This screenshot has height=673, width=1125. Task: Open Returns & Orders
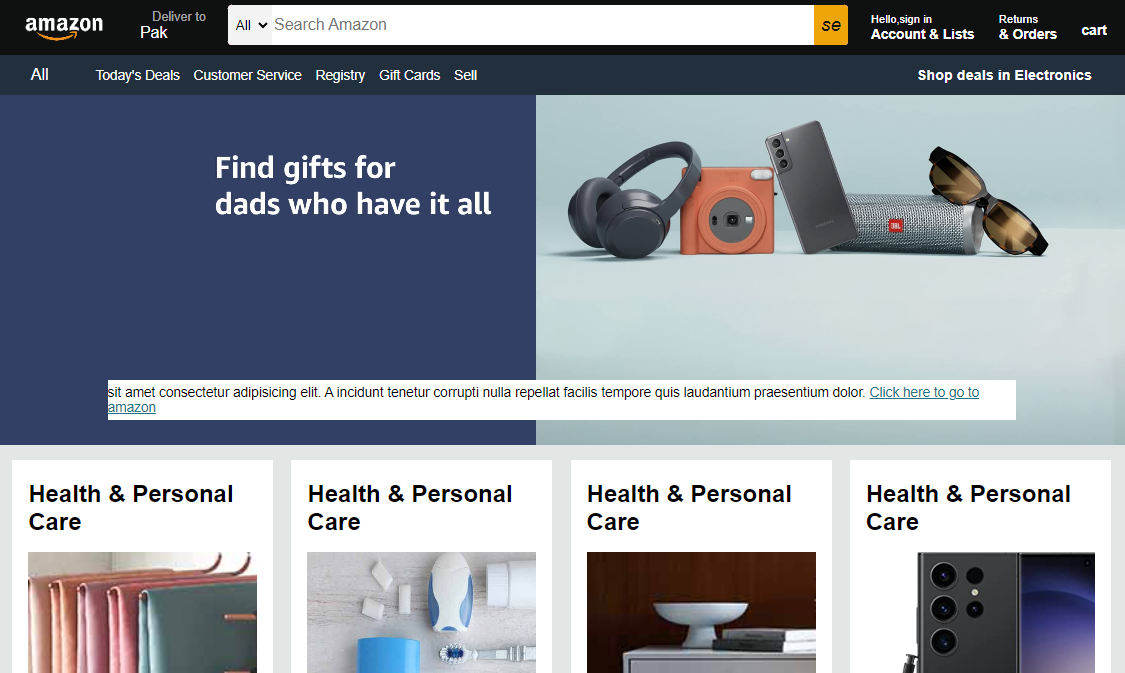1027,27
